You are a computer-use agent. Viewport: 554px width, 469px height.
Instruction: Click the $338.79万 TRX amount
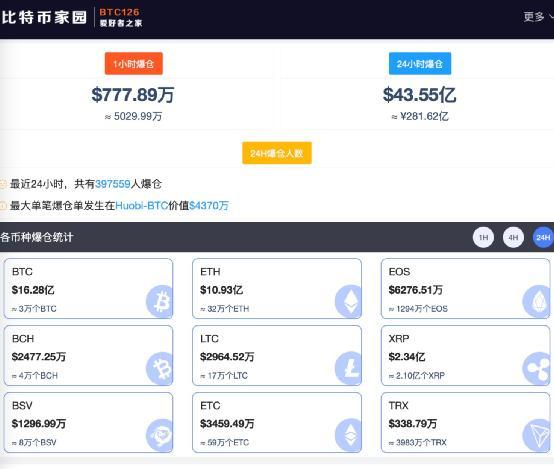point(413,424)
